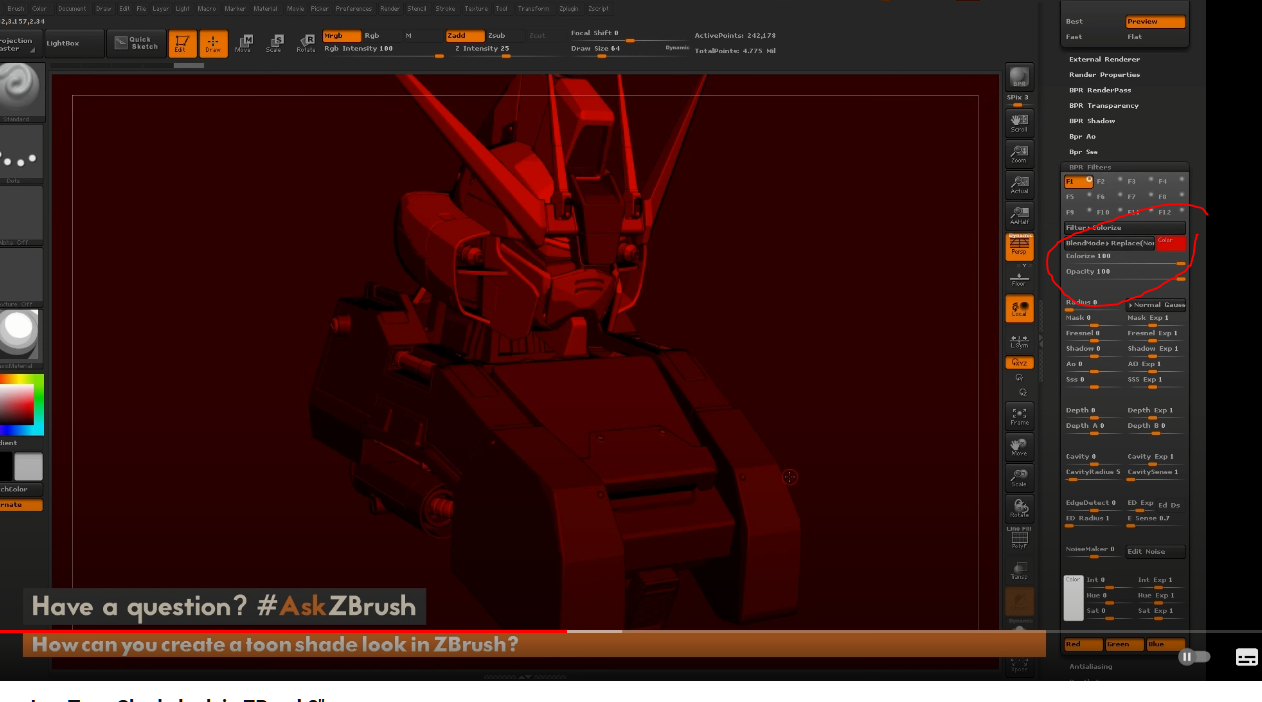Expand the BPR Transparency section
This screenshot has width=1262, height=702.
tap(1104, 105)
